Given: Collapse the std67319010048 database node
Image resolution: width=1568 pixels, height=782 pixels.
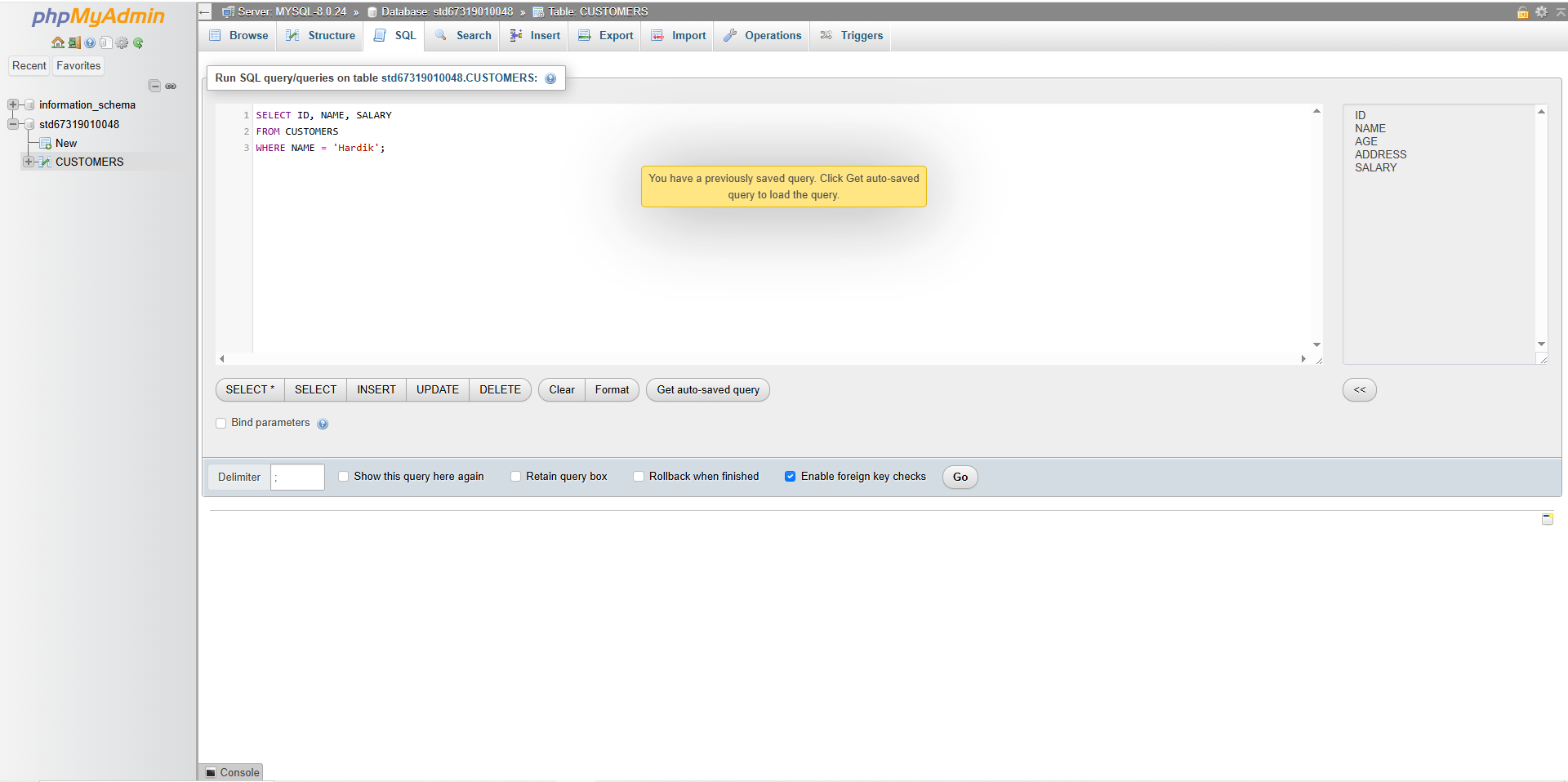Looking at the screenshot, I should (13, 124).
